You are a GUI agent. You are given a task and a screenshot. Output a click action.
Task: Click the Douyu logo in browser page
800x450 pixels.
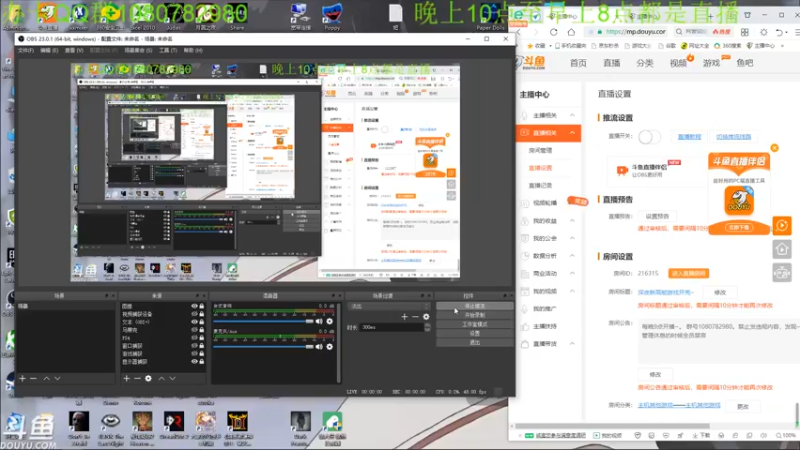click(x=533, y=63)
